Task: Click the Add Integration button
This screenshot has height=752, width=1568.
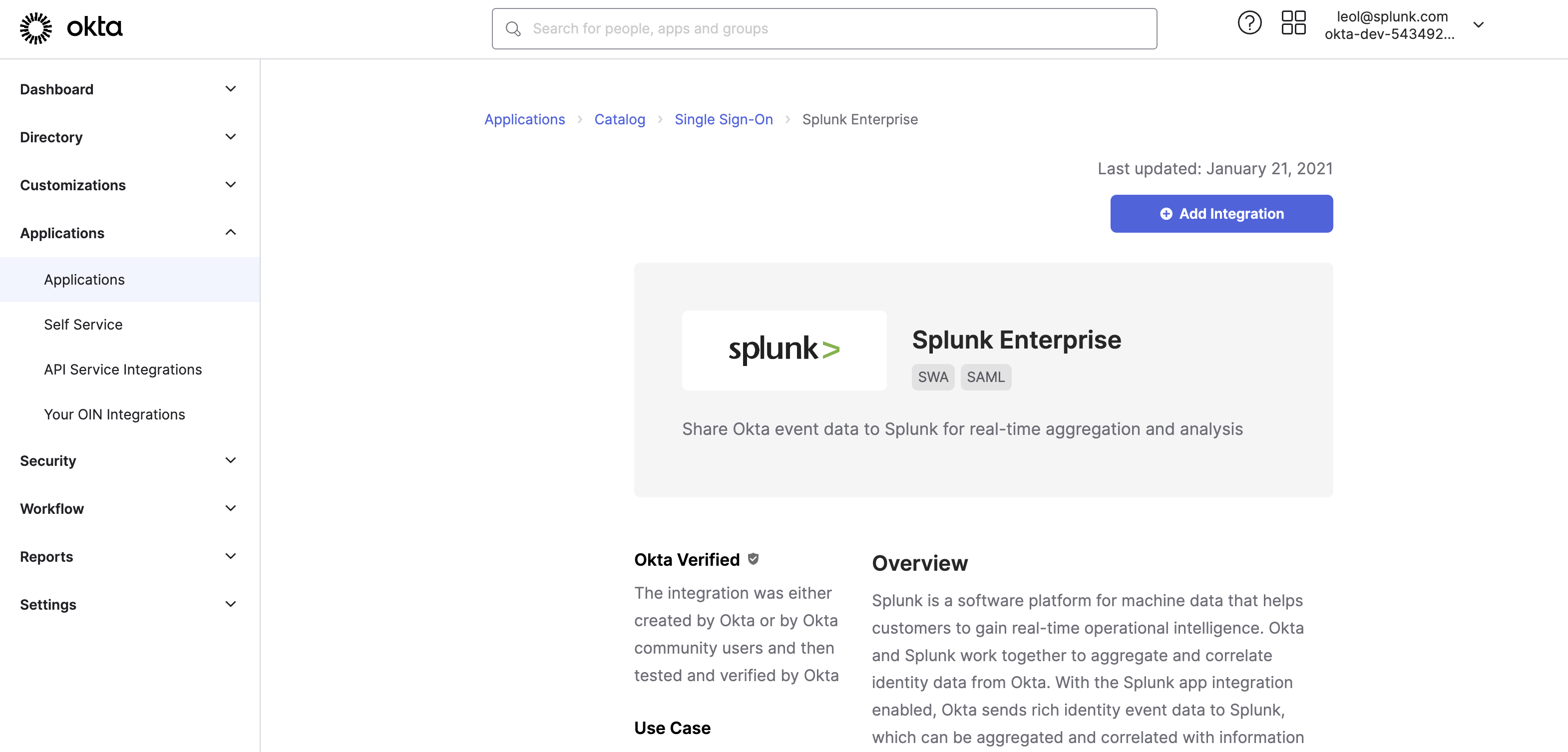Action: pyautogui.click(x=1221, y=214)
